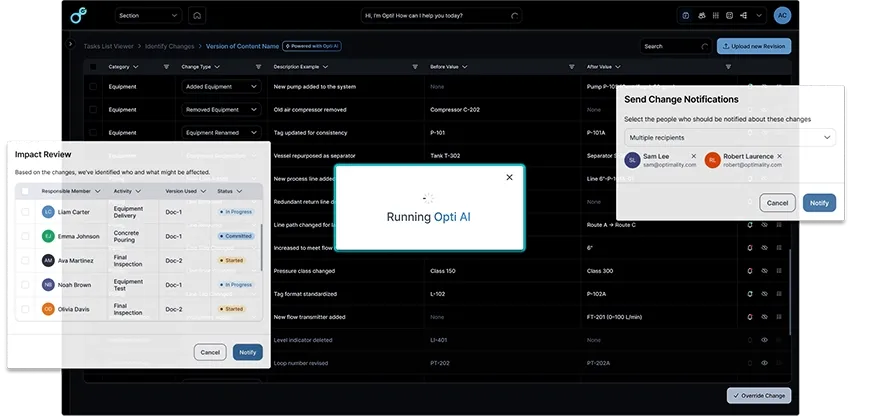This screenshot has height=416, width=870.
Task: Check the Removed Equipment row checkbox
Action: 93,110
